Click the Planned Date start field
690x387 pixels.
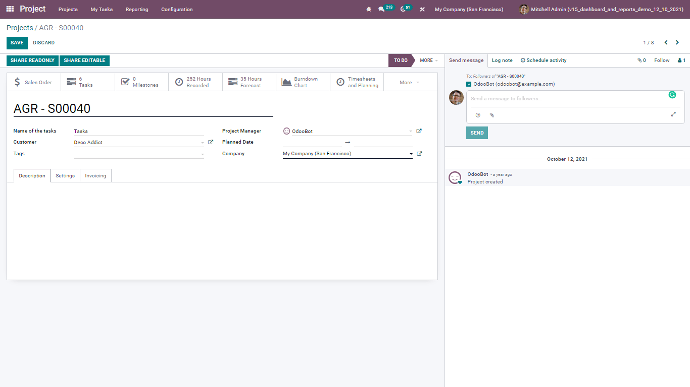[x=312, y=142]
